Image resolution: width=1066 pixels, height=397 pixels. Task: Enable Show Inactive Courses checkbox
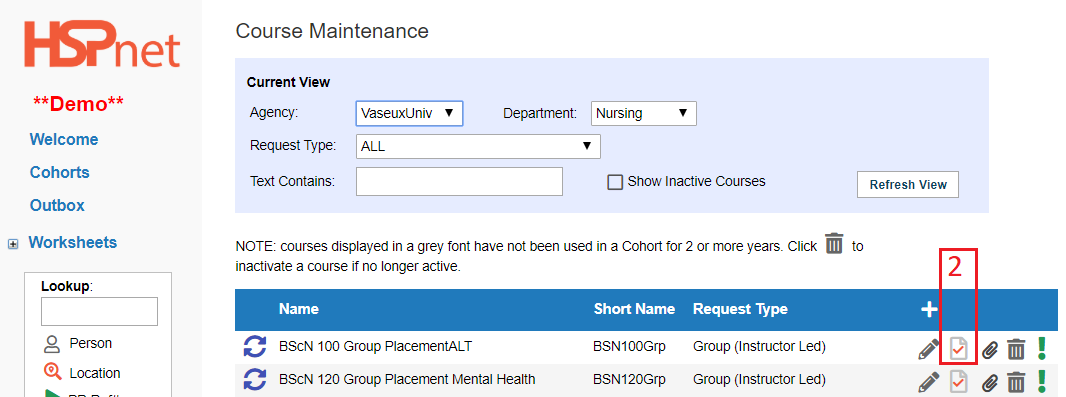615,182
